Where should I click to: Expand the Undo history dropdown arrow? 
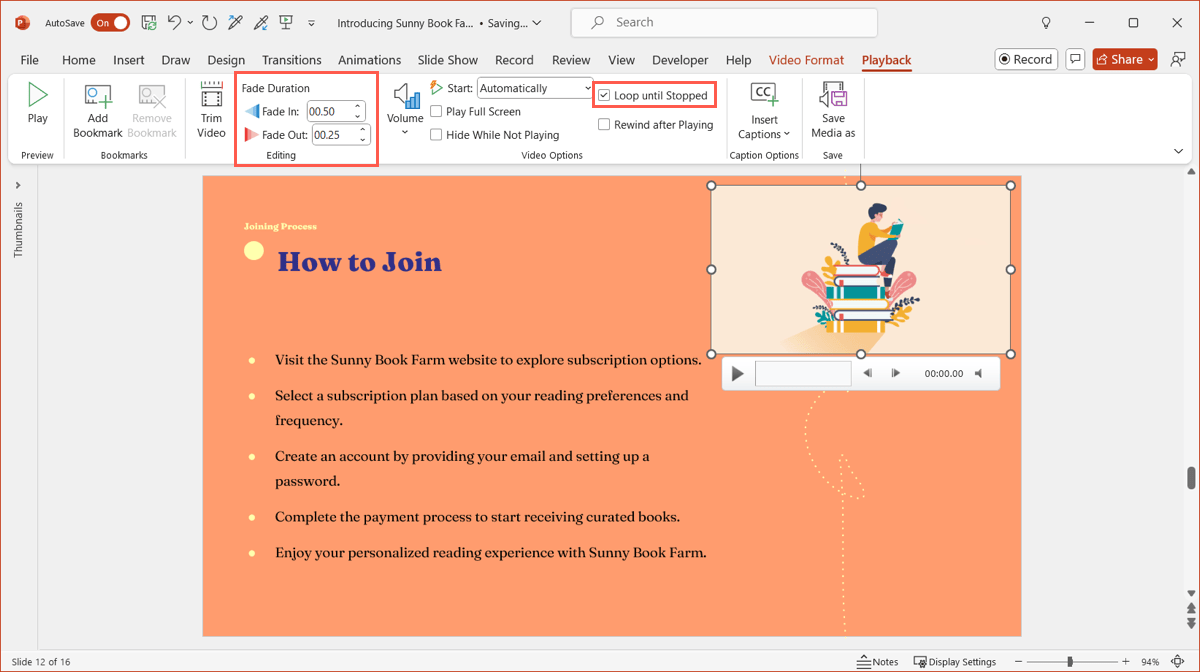(x=190, y=22)
